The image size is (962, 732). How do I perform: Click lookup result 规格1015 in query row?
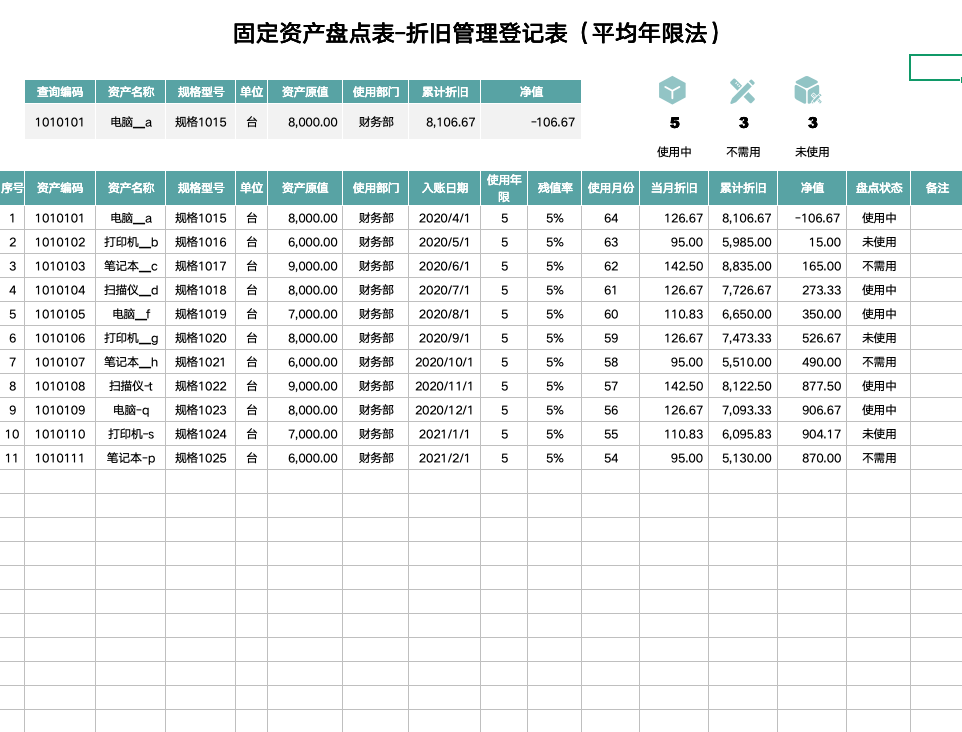pos(200,122)
